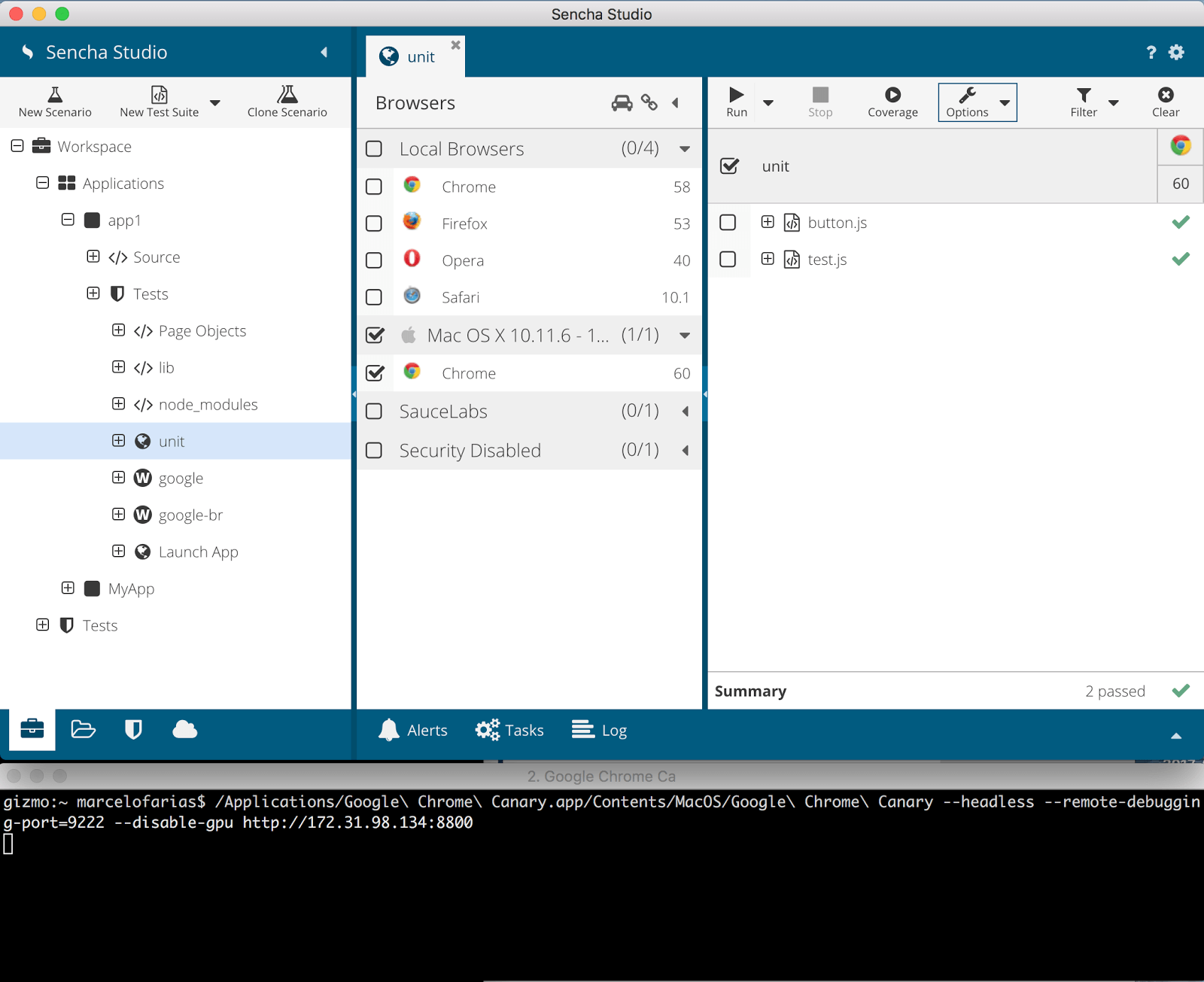
Task: Check the Safari 10.1 checkbox
Action: pos(374,297)
